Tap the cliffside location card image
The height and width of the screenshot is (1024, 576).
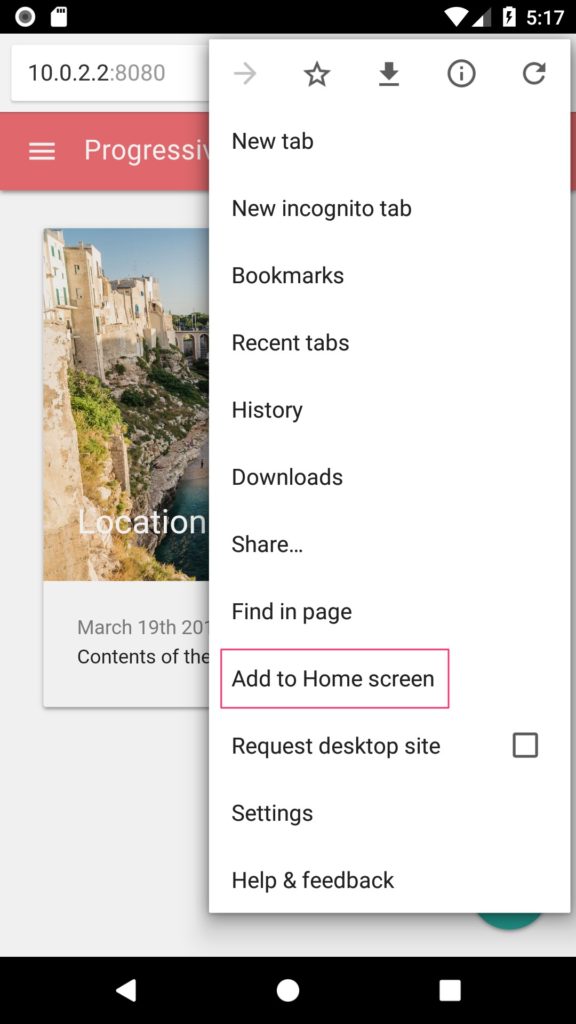coord(126,404)
